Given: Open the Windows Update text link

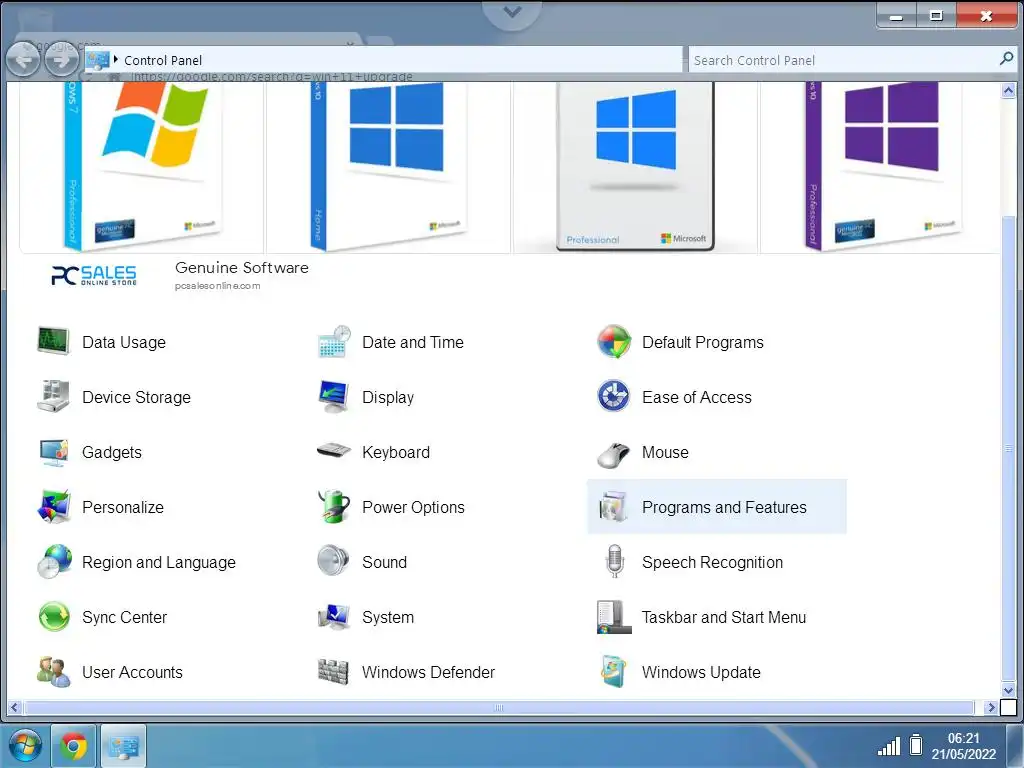Looking at the screenshot, I should [701, 672].
